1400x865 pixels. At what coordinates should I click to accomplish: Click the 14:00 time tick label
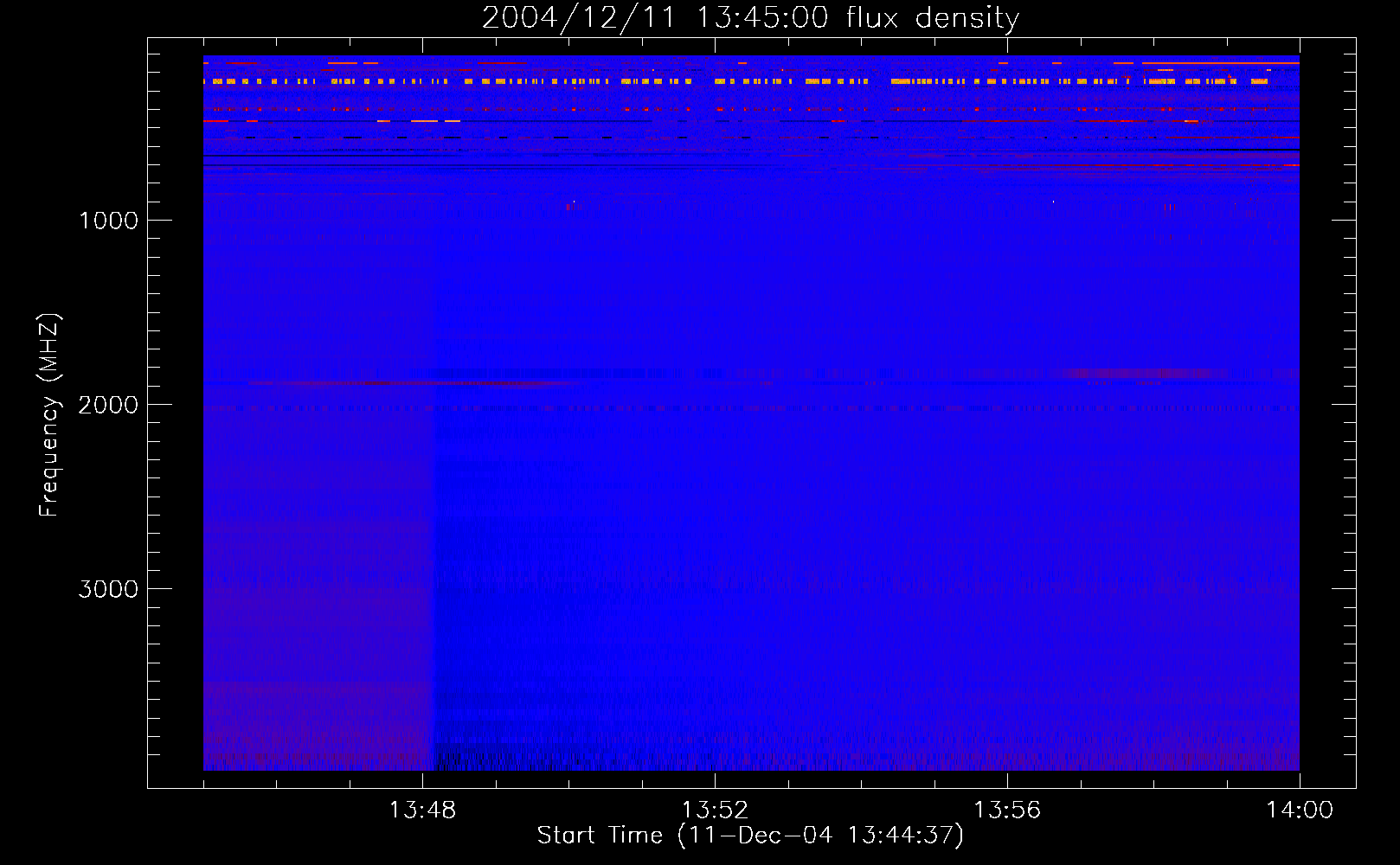[x=1300, y=811]
